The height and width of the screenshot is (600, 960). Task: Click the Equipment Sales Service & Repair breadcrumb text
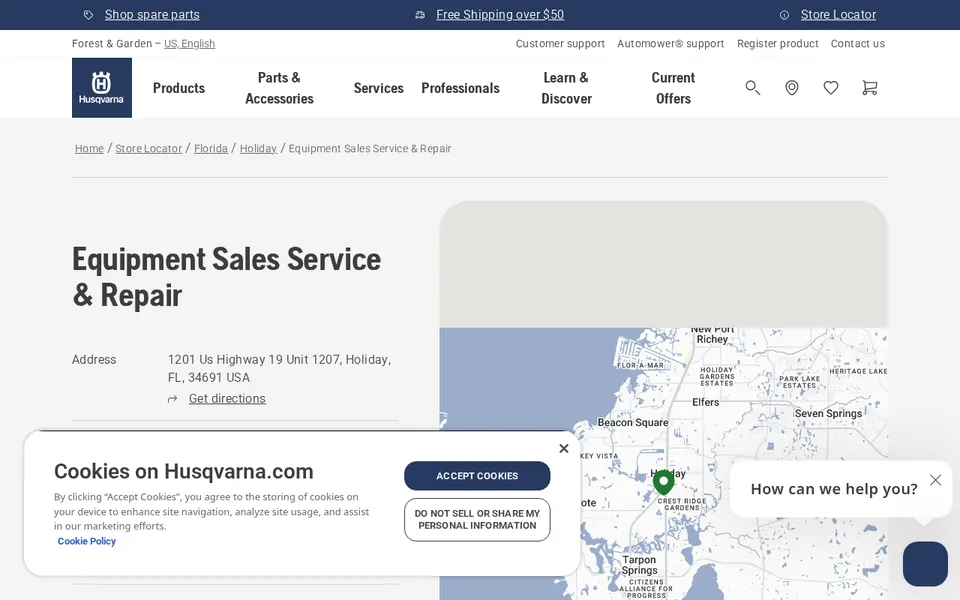click(x=370, y=149)
